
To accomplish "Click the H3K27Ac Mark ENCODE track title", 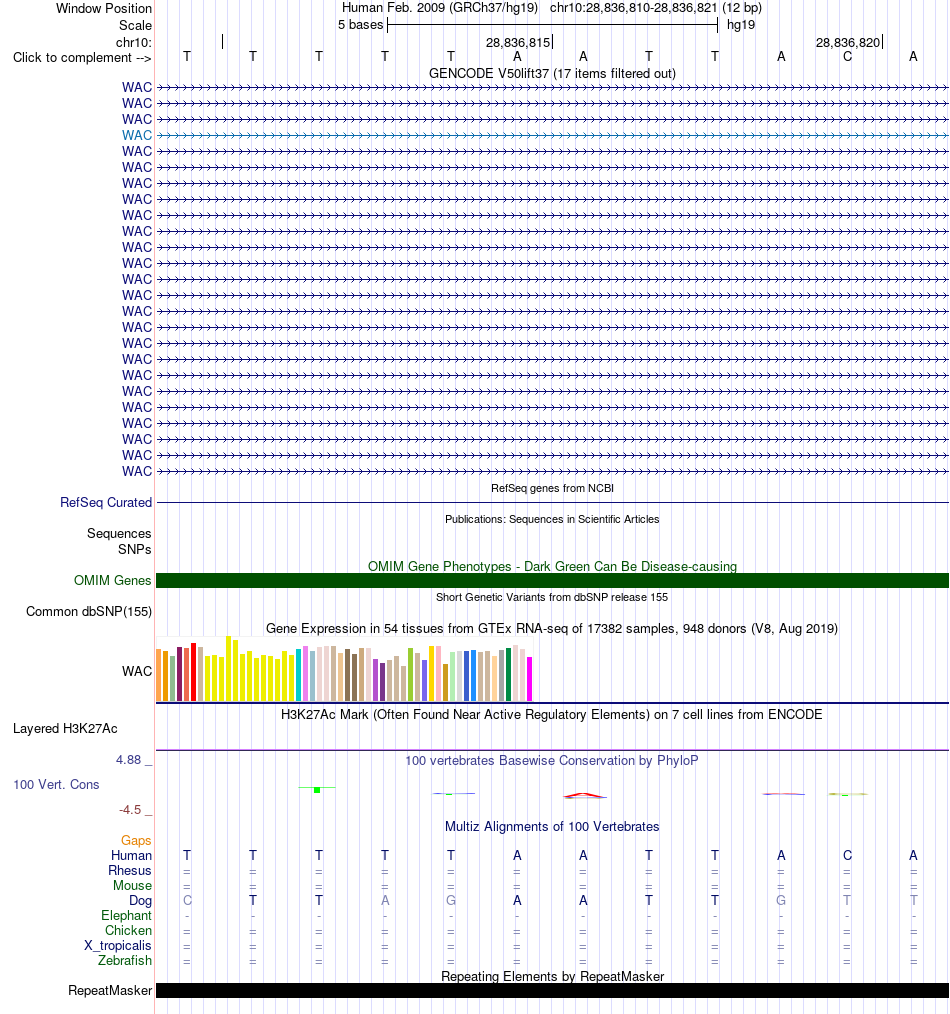I will 552,715.
